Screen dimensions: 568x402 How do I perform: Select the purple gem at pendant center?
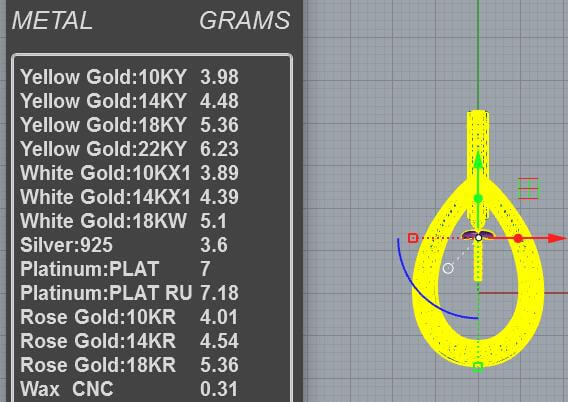[470, 235]
